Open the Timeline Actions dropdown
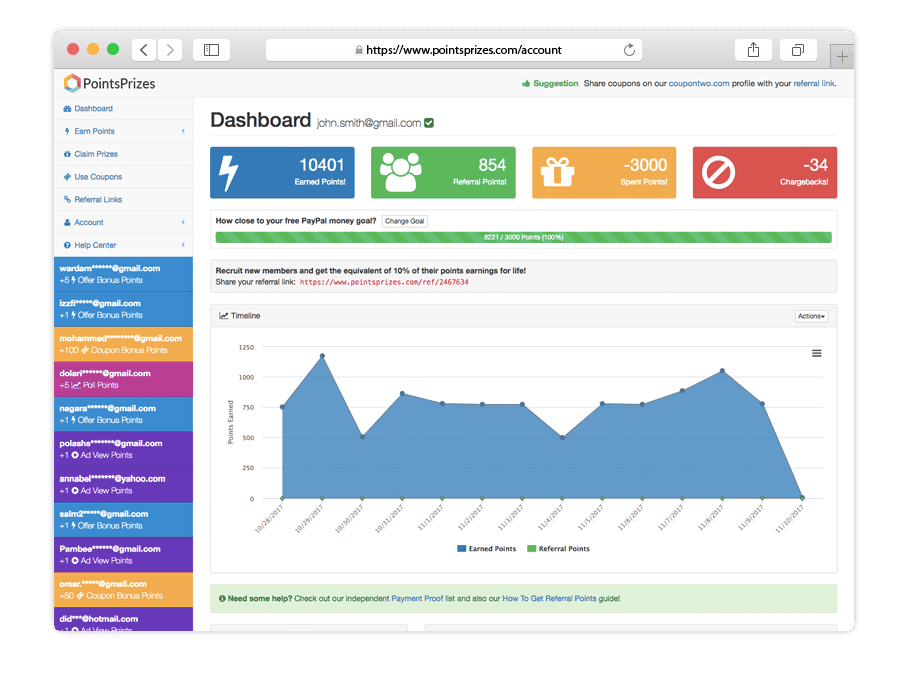Viewport: 911px width, 675px height. click(811, 316)
